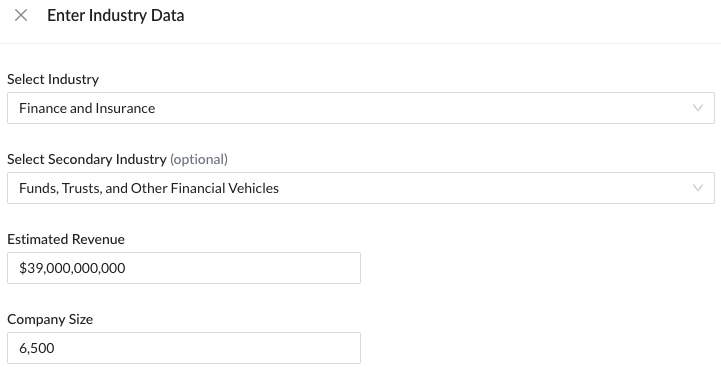Click the chevron on Finance and Insurance field
The width and height of the screenshot is (721, 373).
[698, 108]
